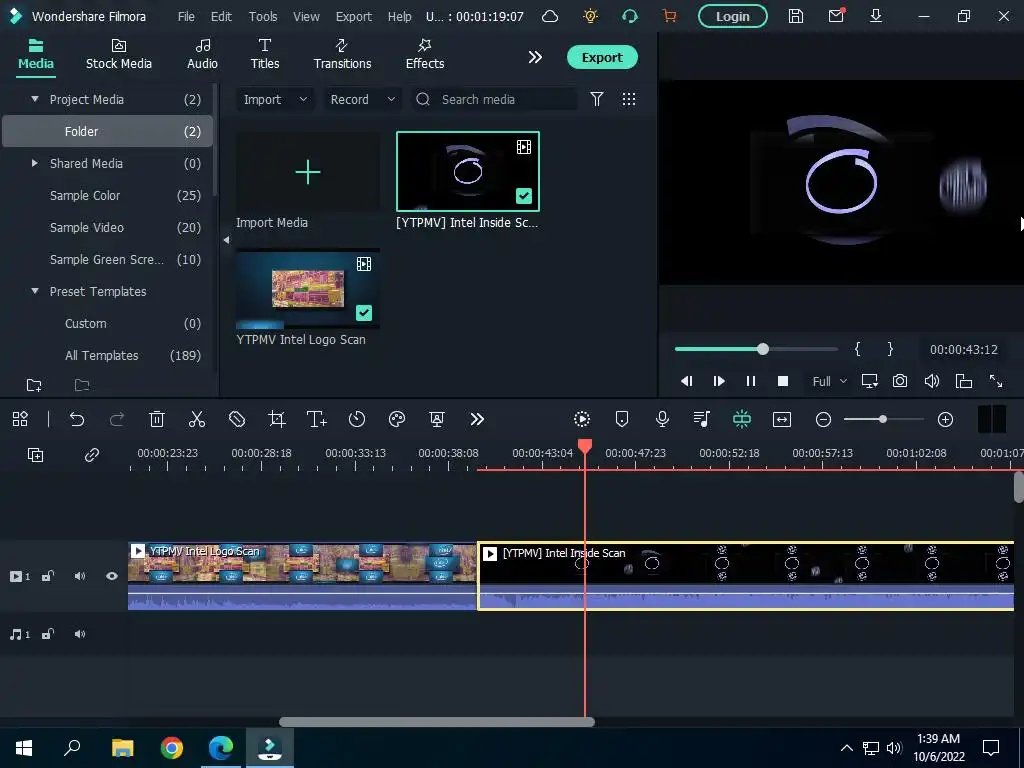Select YTPMV Intel Logo Scan thumbnail
Screen dimensions: 1024x768
tap(308, 288)
